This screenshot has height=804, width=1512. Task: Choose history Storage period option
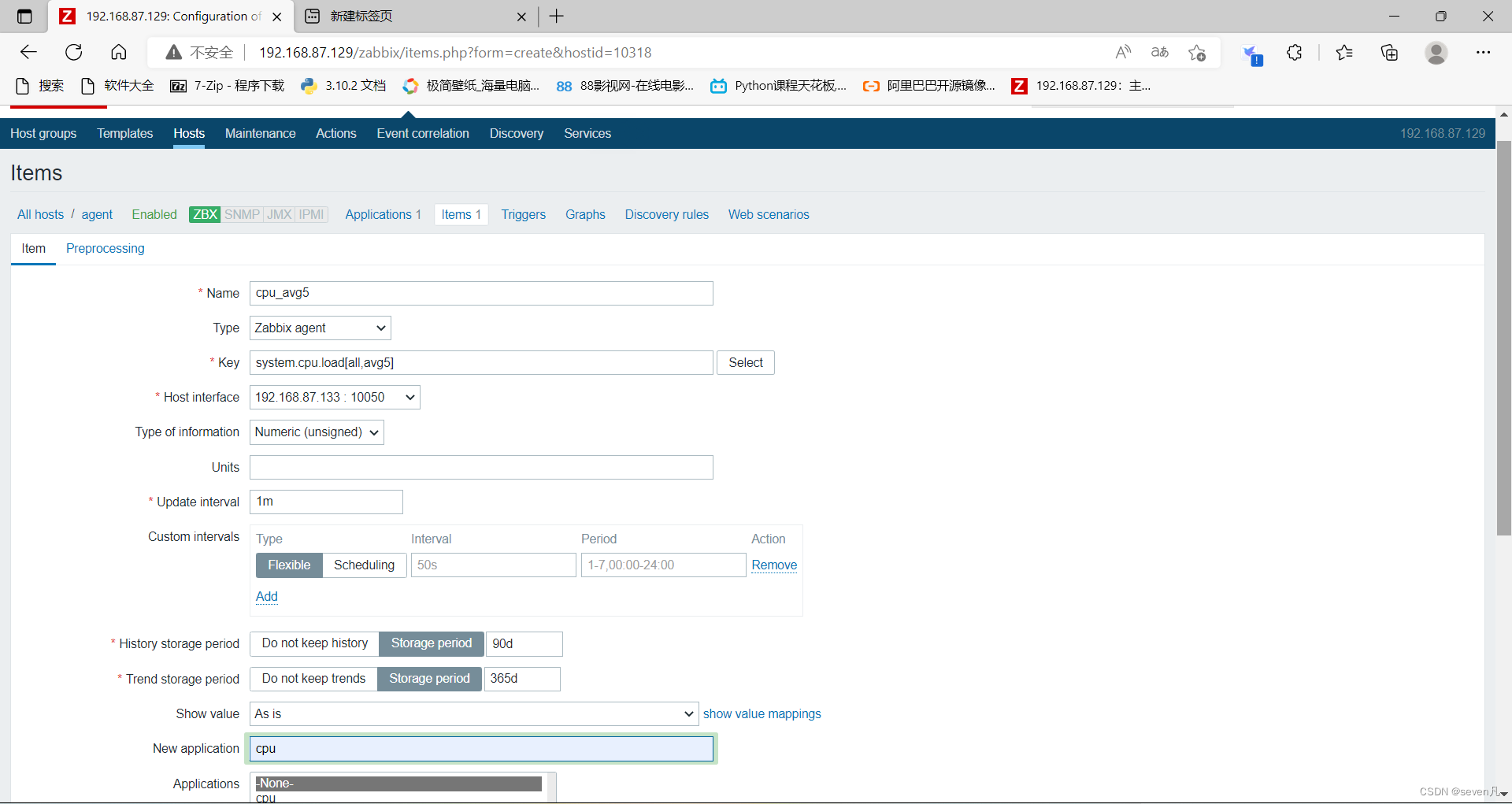pyautogui.click(x=432, y=643)
